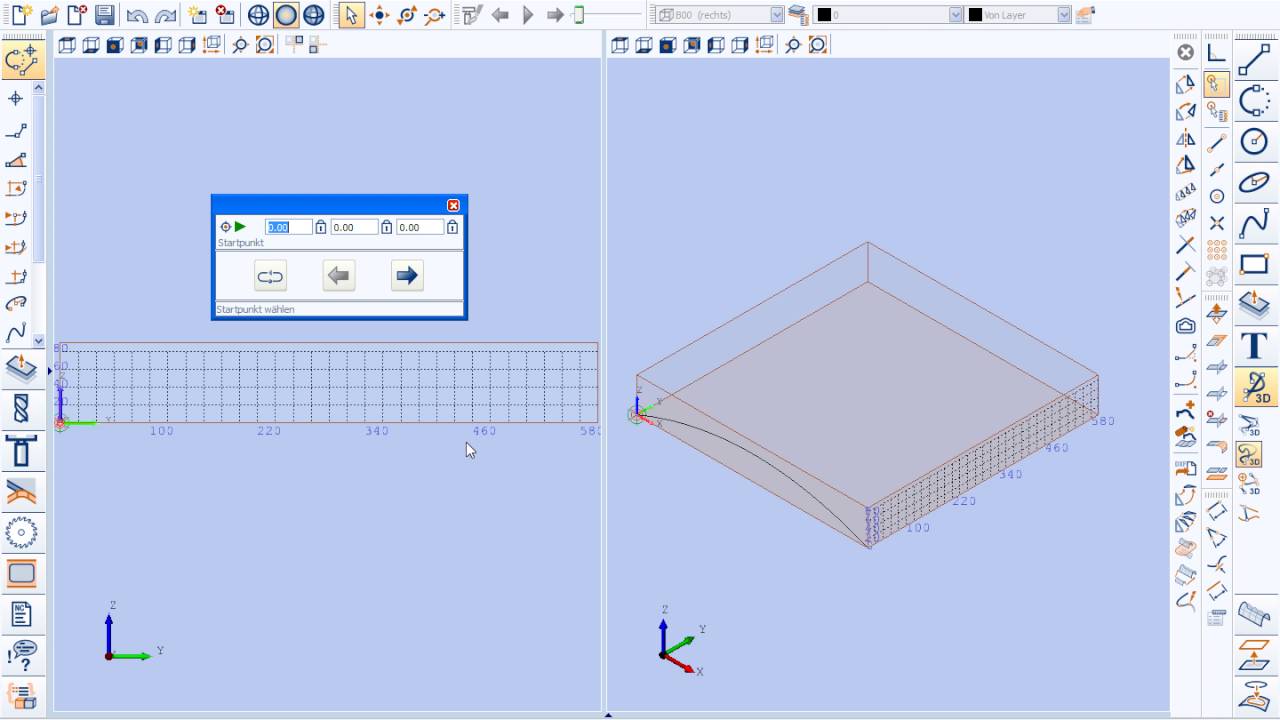Click the gray X cancel icon
Viewport: 1280px width, 720px height.
pos(1185,53)
